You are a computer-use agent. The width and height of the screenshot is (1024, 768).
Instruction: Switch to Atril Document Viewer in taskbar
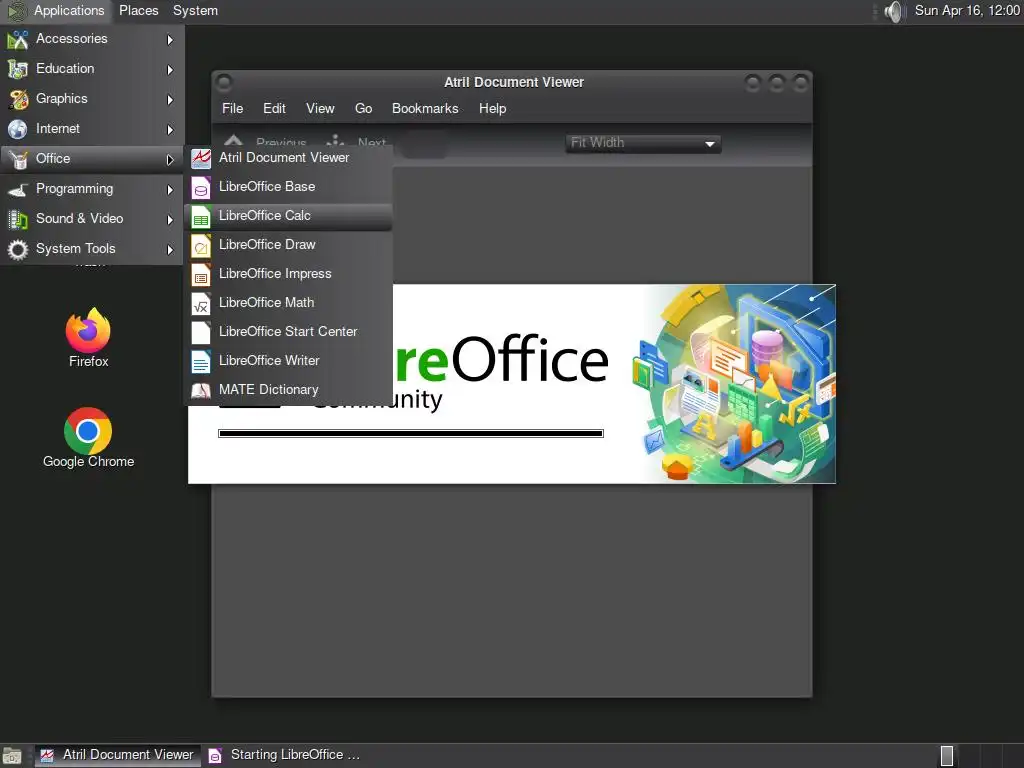[x=118, y=756]
